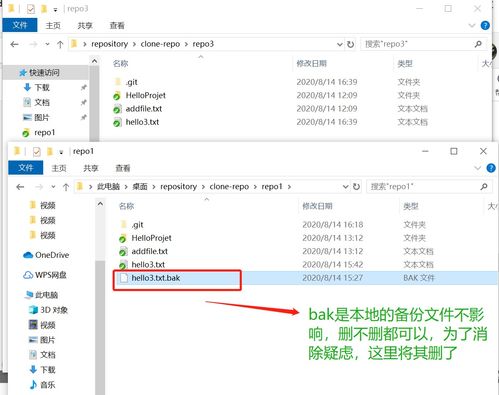499x395 pixels.
Task: Sort by 类型 column in repo1 window
Action: (411, 206)
